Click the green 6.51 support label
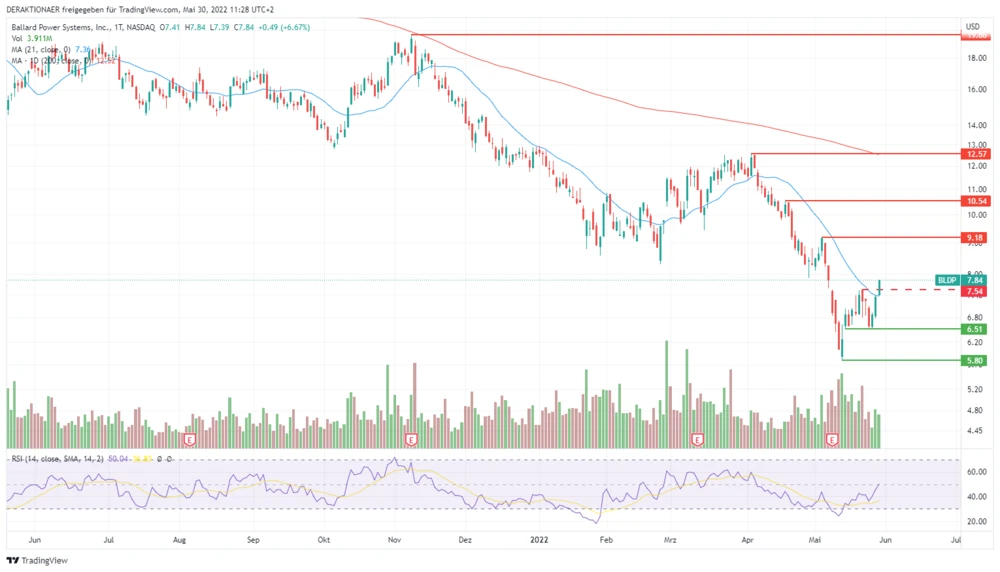 [975, 329]
